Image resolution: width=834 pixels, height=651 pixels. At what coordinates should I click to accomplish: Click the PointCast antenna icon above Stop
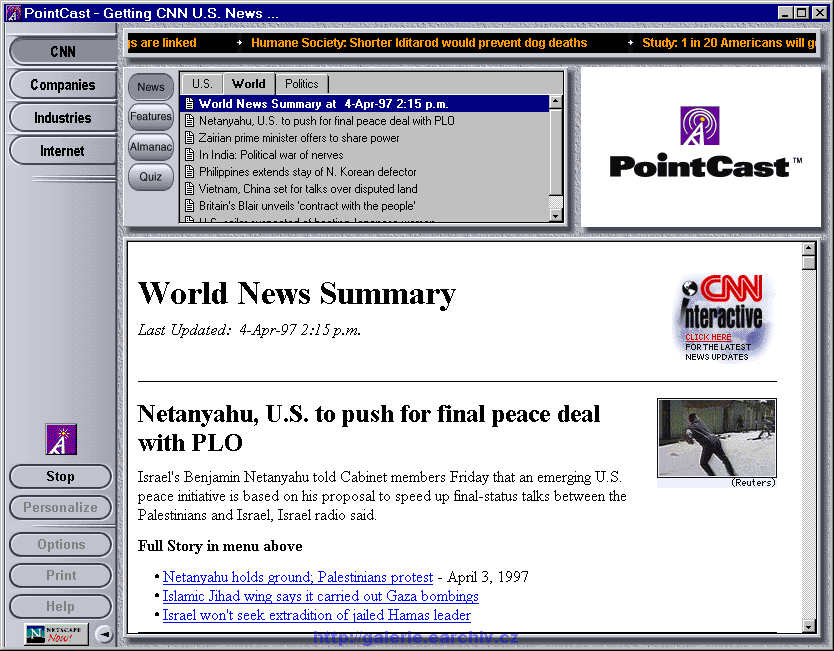[x=61, y=439]
